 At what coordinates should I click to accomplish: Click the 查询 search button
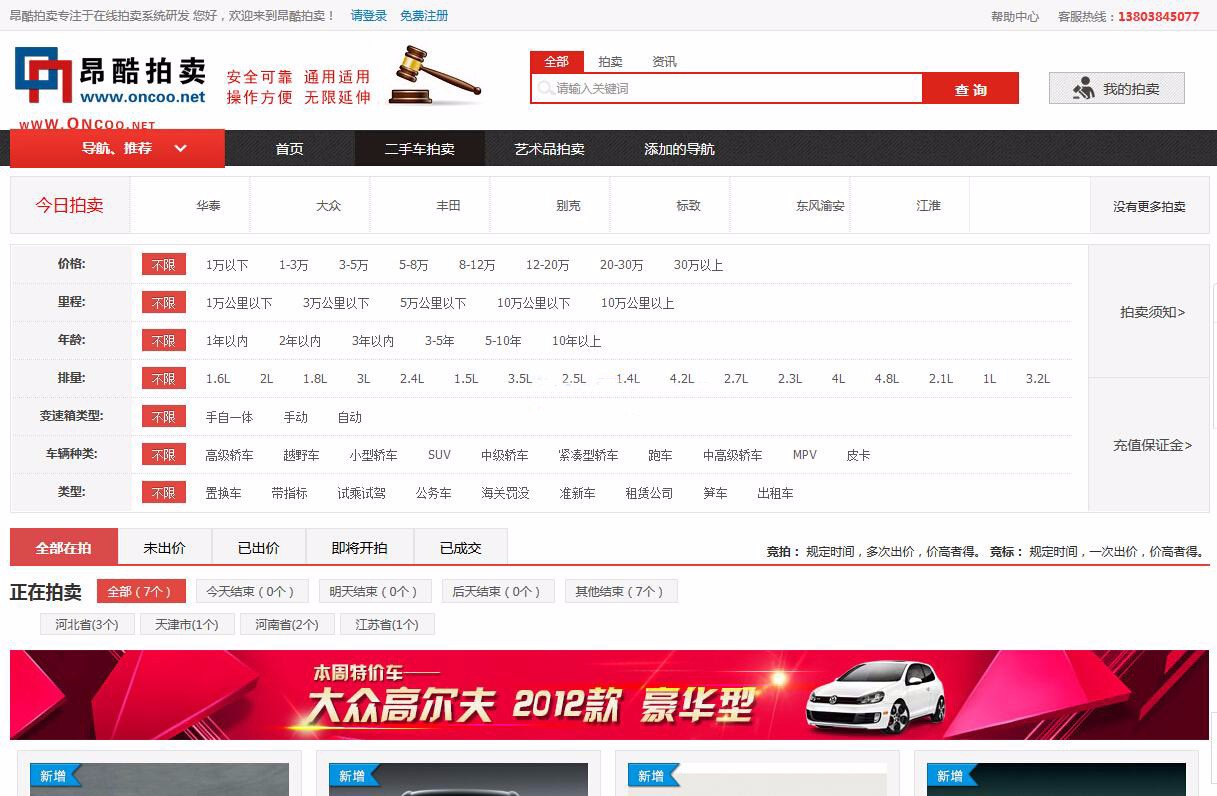pos(970,89)
